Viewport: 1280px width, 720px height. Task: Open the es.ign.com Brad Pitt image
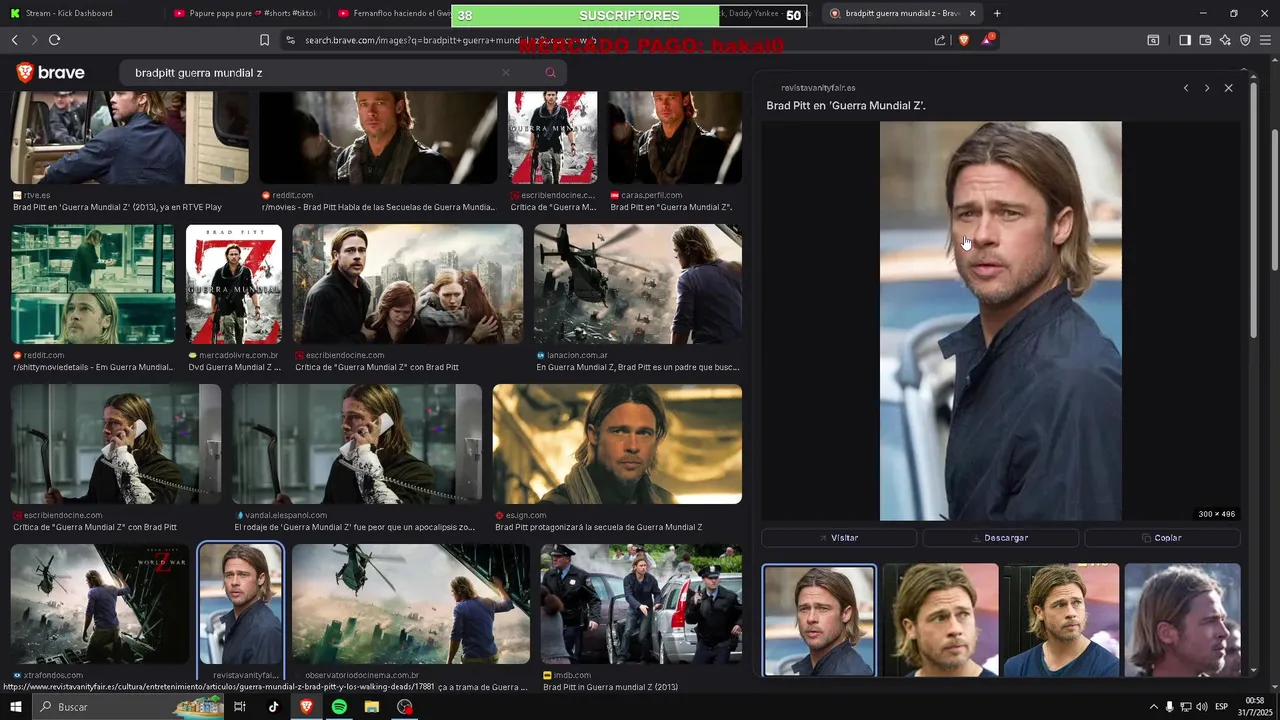pyautogui.click(x=617, y=444)
